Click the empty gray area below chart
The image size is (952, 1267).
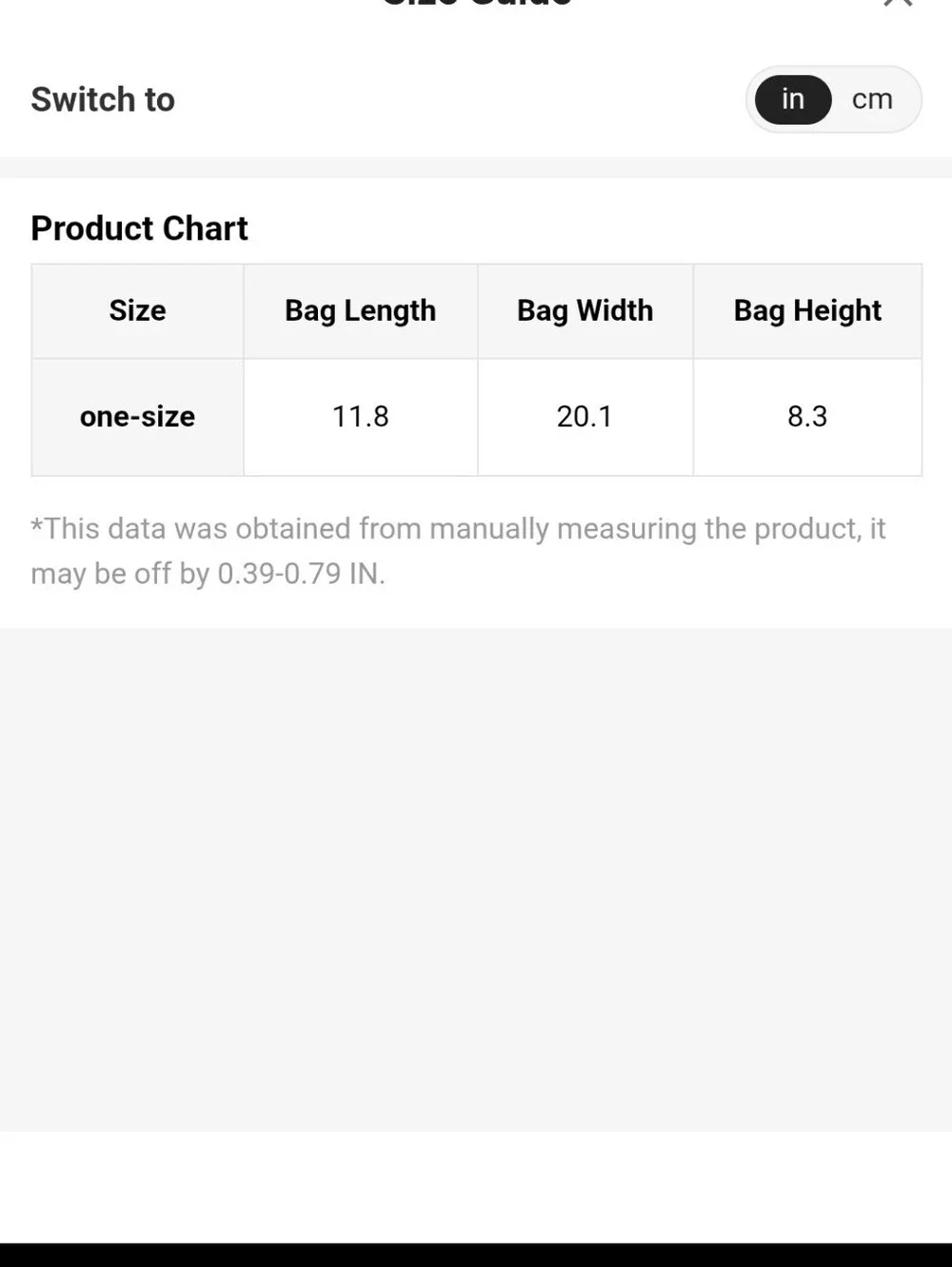[476, 880]
